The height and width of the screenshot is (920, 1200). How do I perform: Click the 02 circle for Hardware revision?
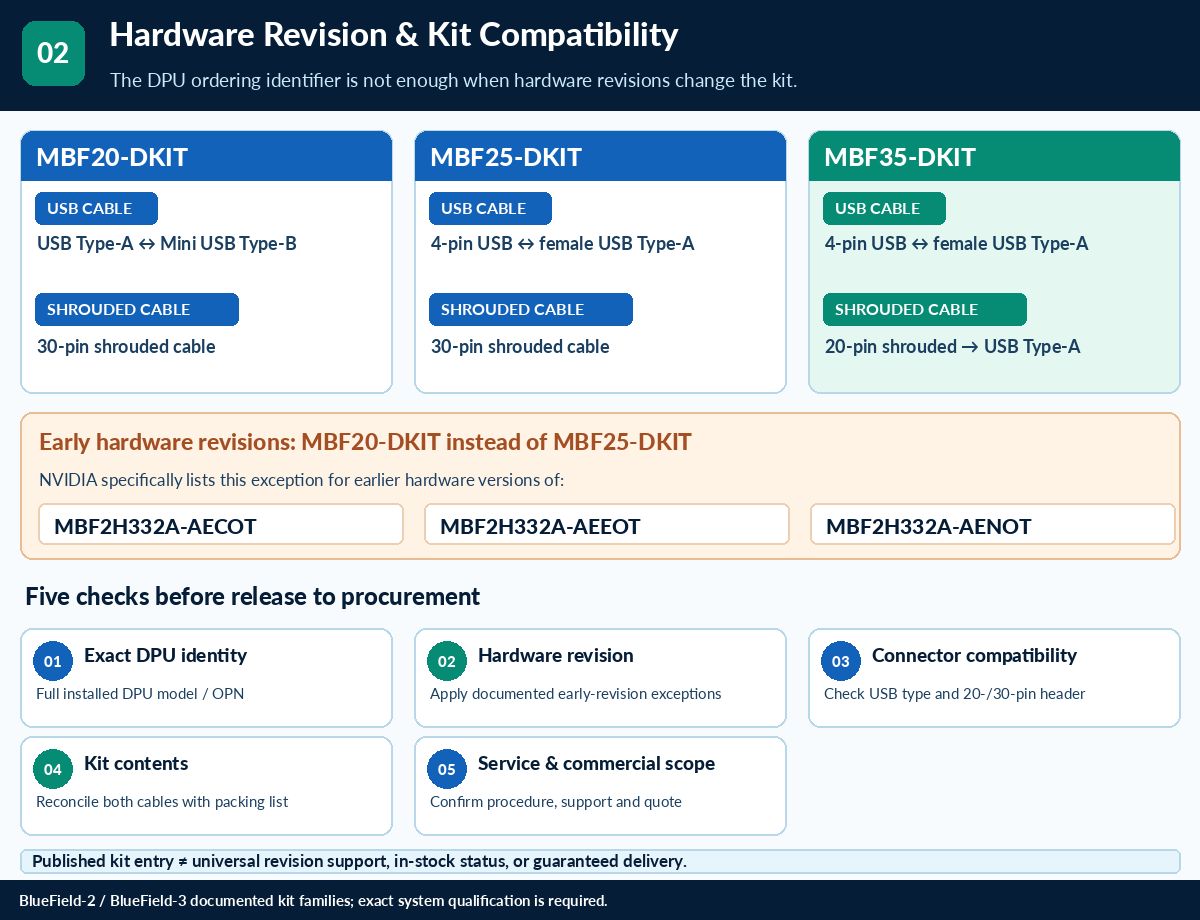[x=447, y=661]
